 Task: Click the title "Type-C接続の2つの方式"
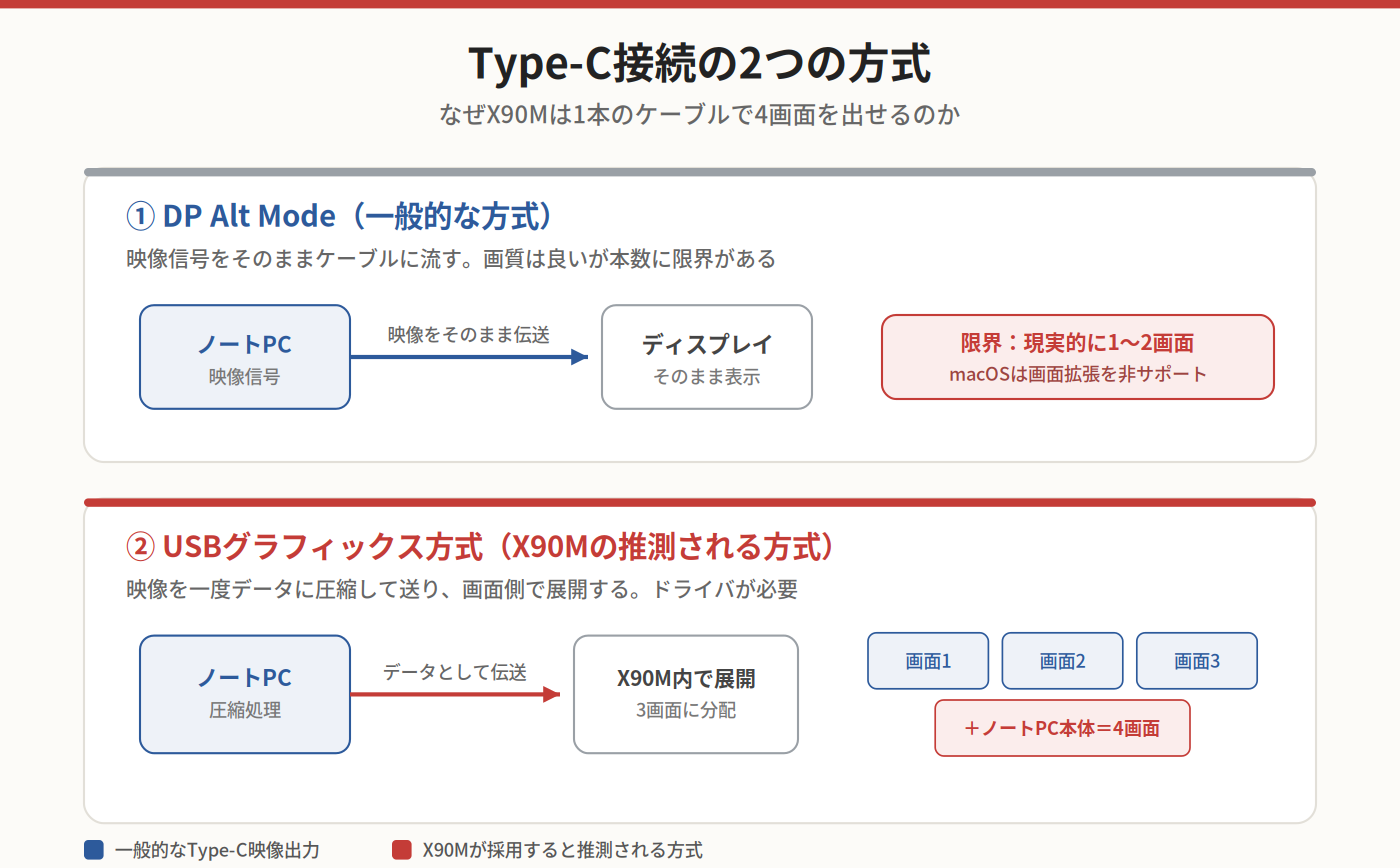[x=700, y=65]
